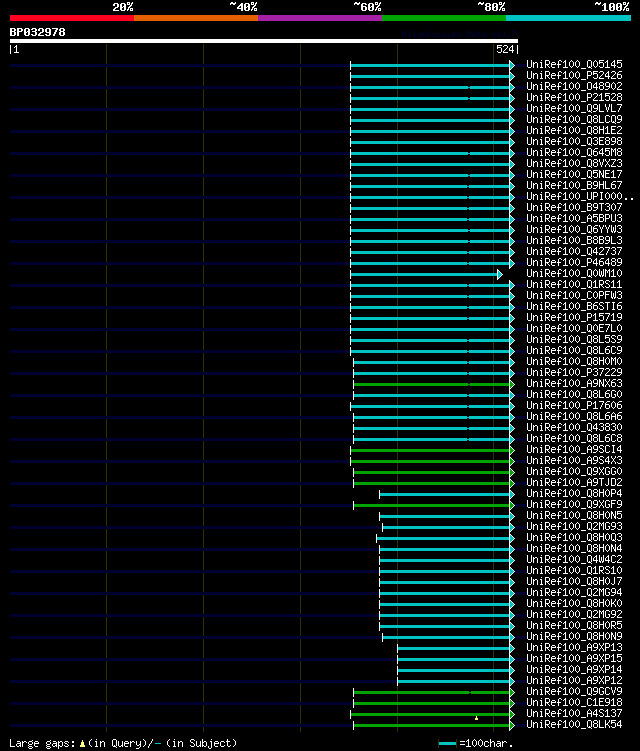Click the orange ~40% identity legend segment

(196, 18)
